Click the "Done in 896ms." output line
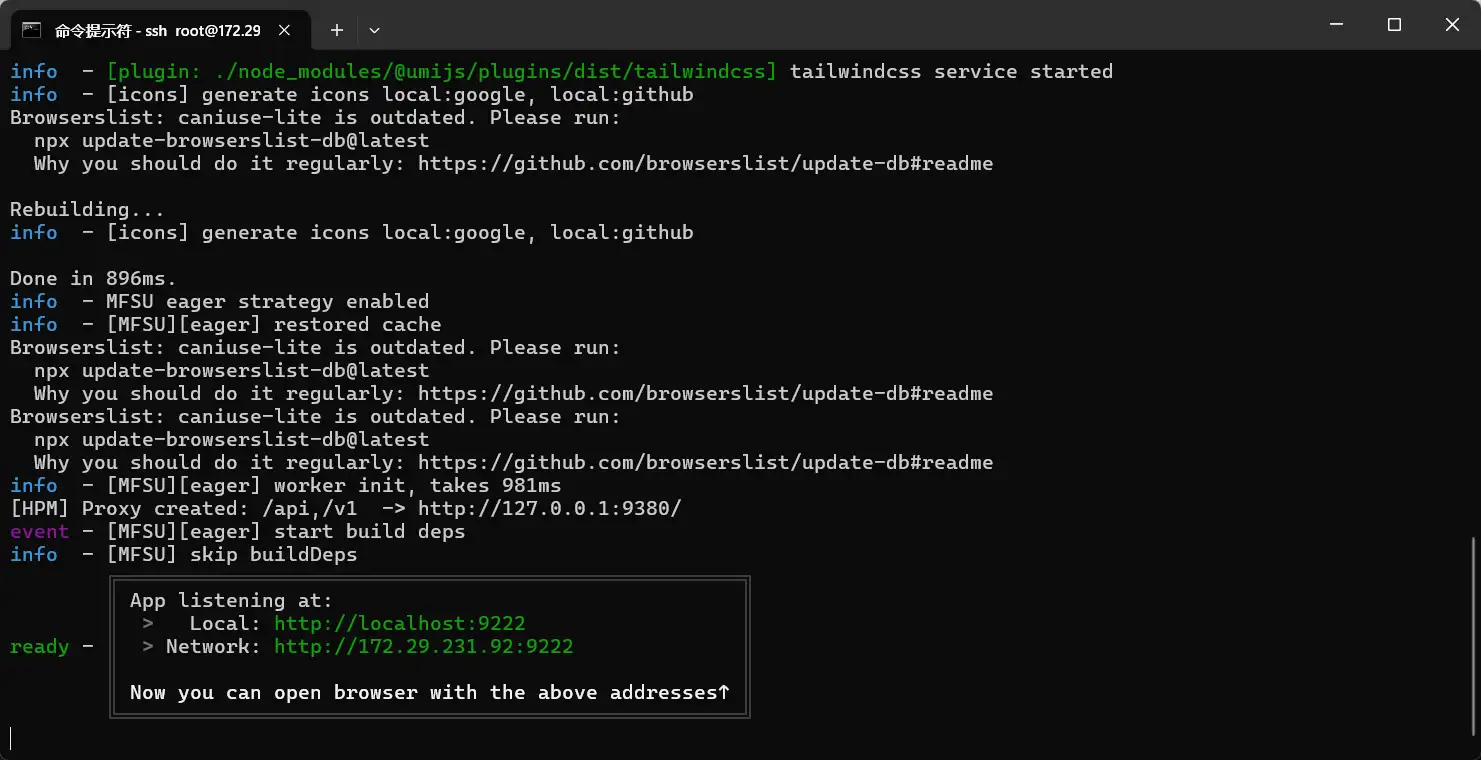The height and width of the screenshot is (760, 1481). [x=93, y=278]
